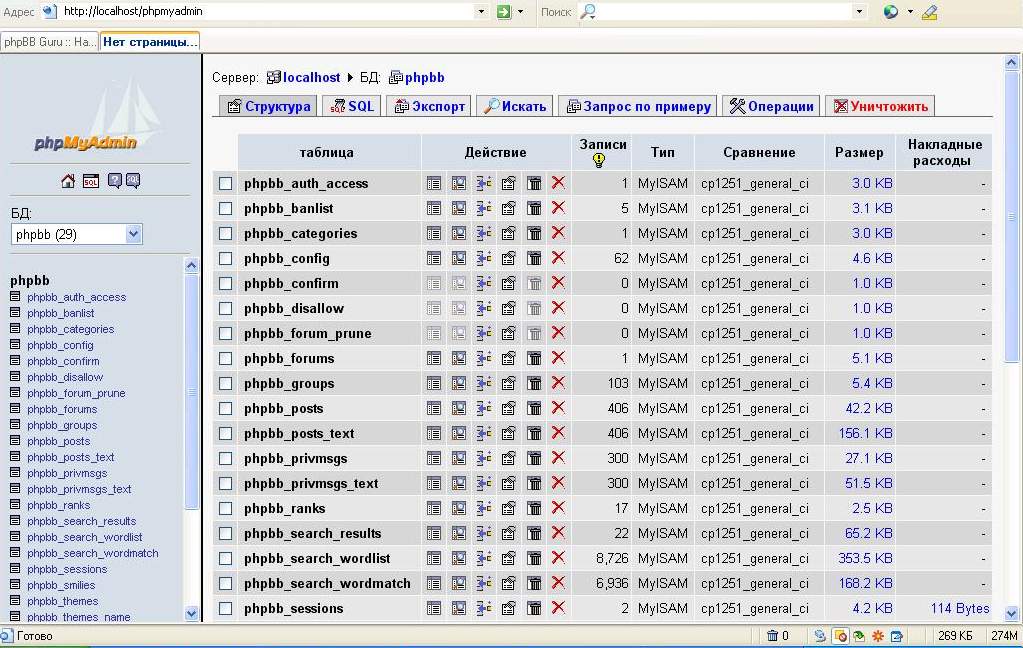Check the box next to phpbb_config
The image size is (1023, 648).
point(226,259)
